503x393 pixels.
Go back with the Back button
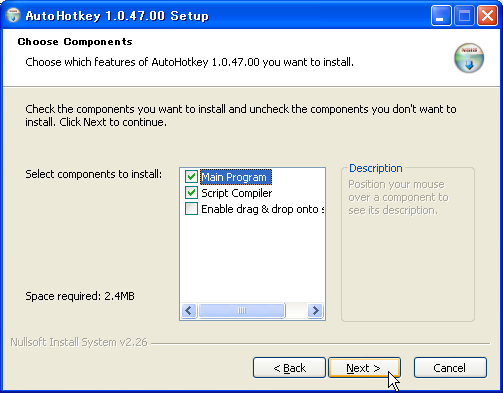pos(289,368)
